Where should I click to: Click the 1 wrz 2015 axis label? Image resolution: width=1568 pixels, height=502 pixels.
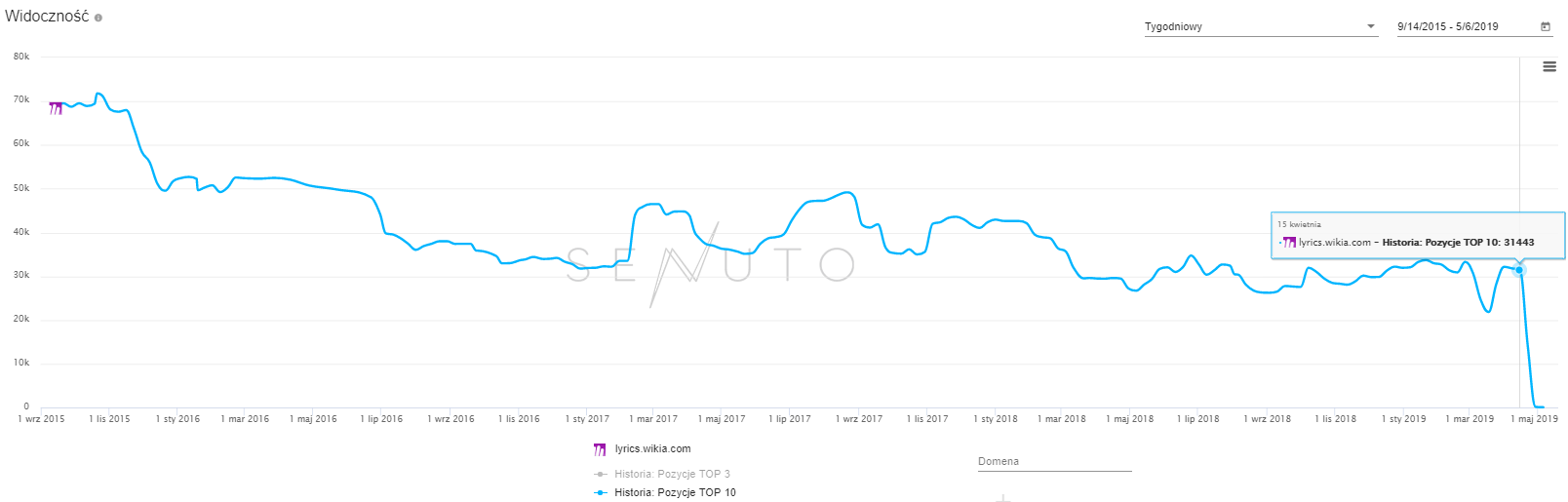(x=41, y=419)
